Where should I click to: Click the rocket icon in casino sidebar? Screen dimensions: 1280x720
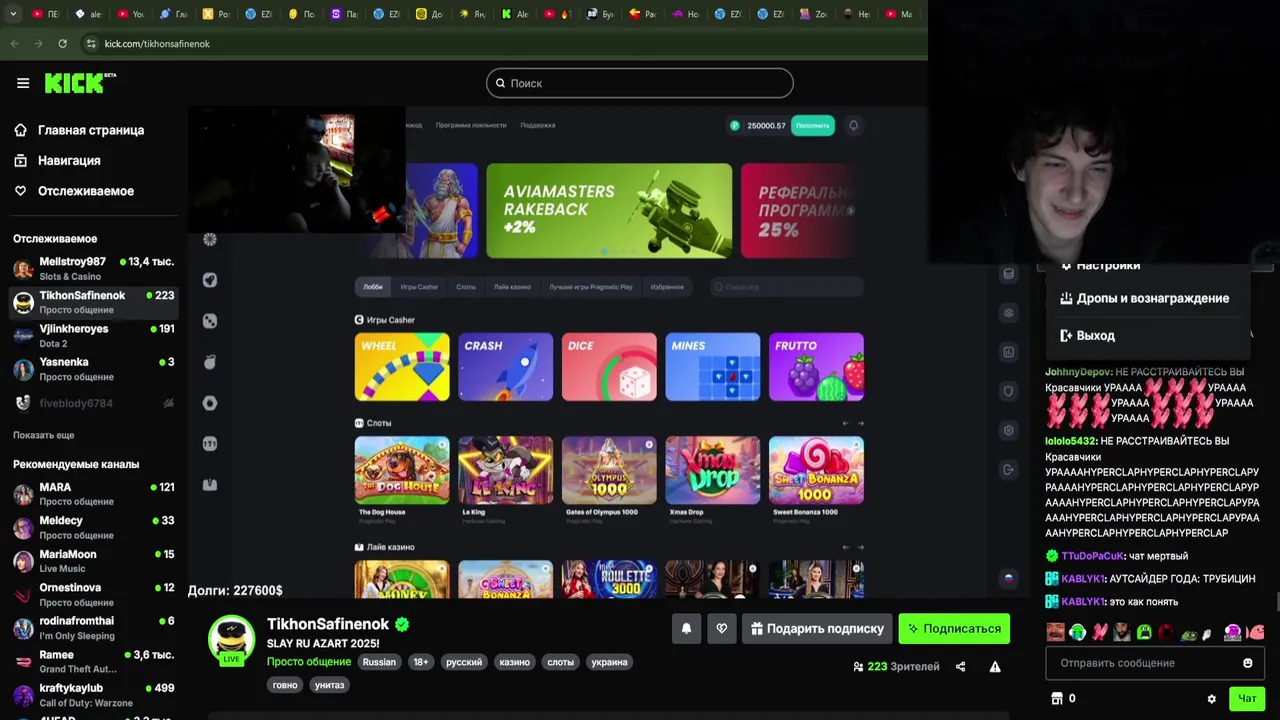210,280
